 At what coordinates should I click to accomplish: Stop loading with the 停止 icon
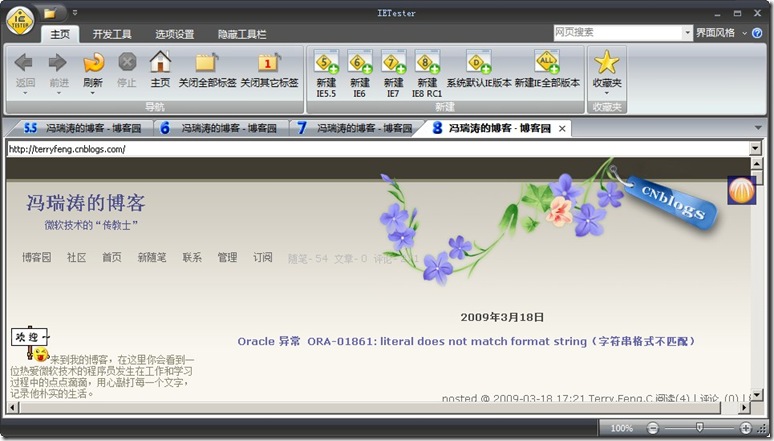coord(127,69)
